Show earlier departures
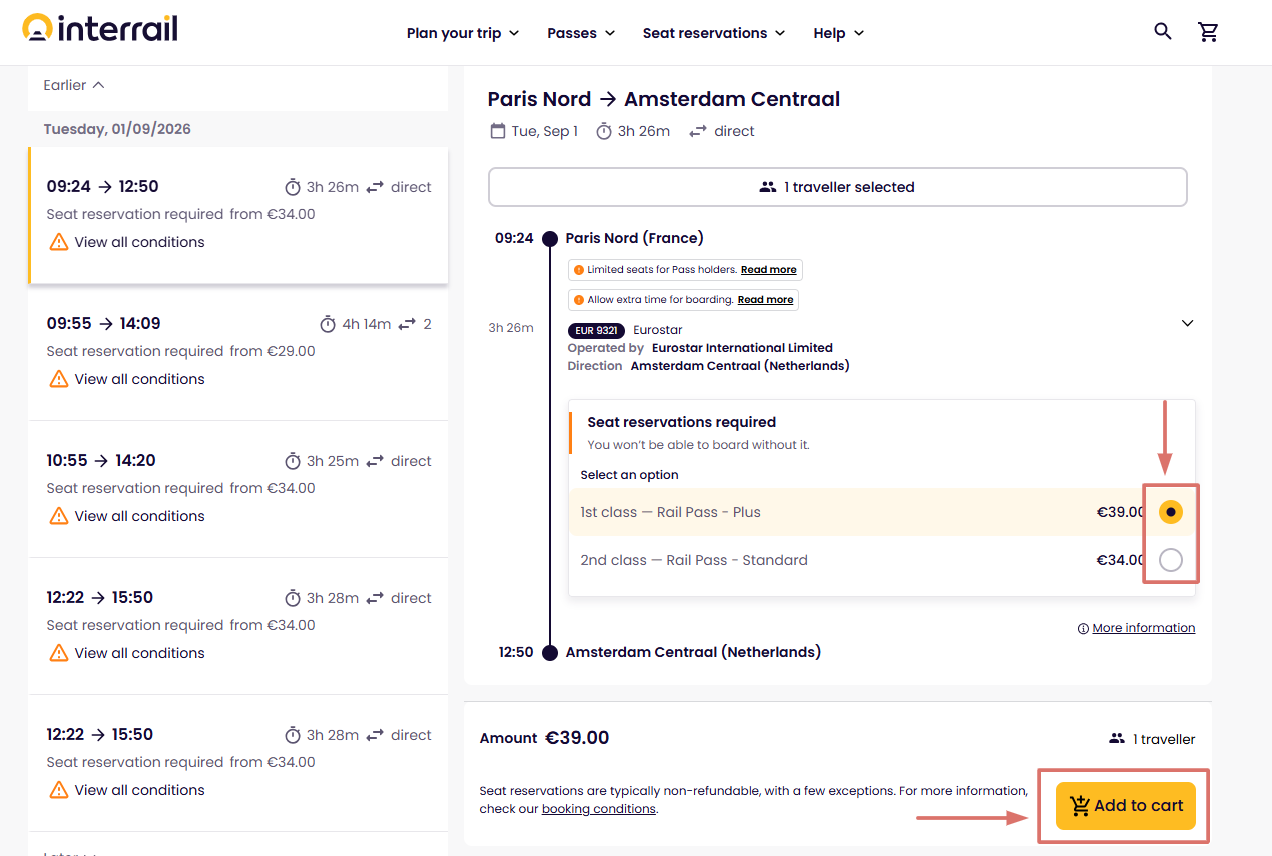Image resolution: width=1272 pixels, height=856 pixels. pyautogui.click(x=74, y=85)
